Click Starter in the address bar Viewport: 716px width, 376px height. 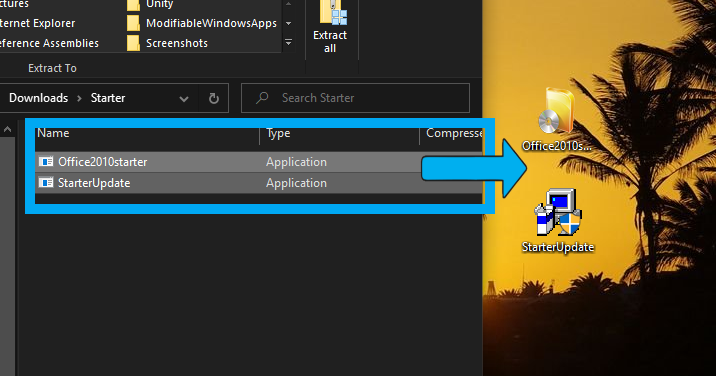(x=108, y=98)
